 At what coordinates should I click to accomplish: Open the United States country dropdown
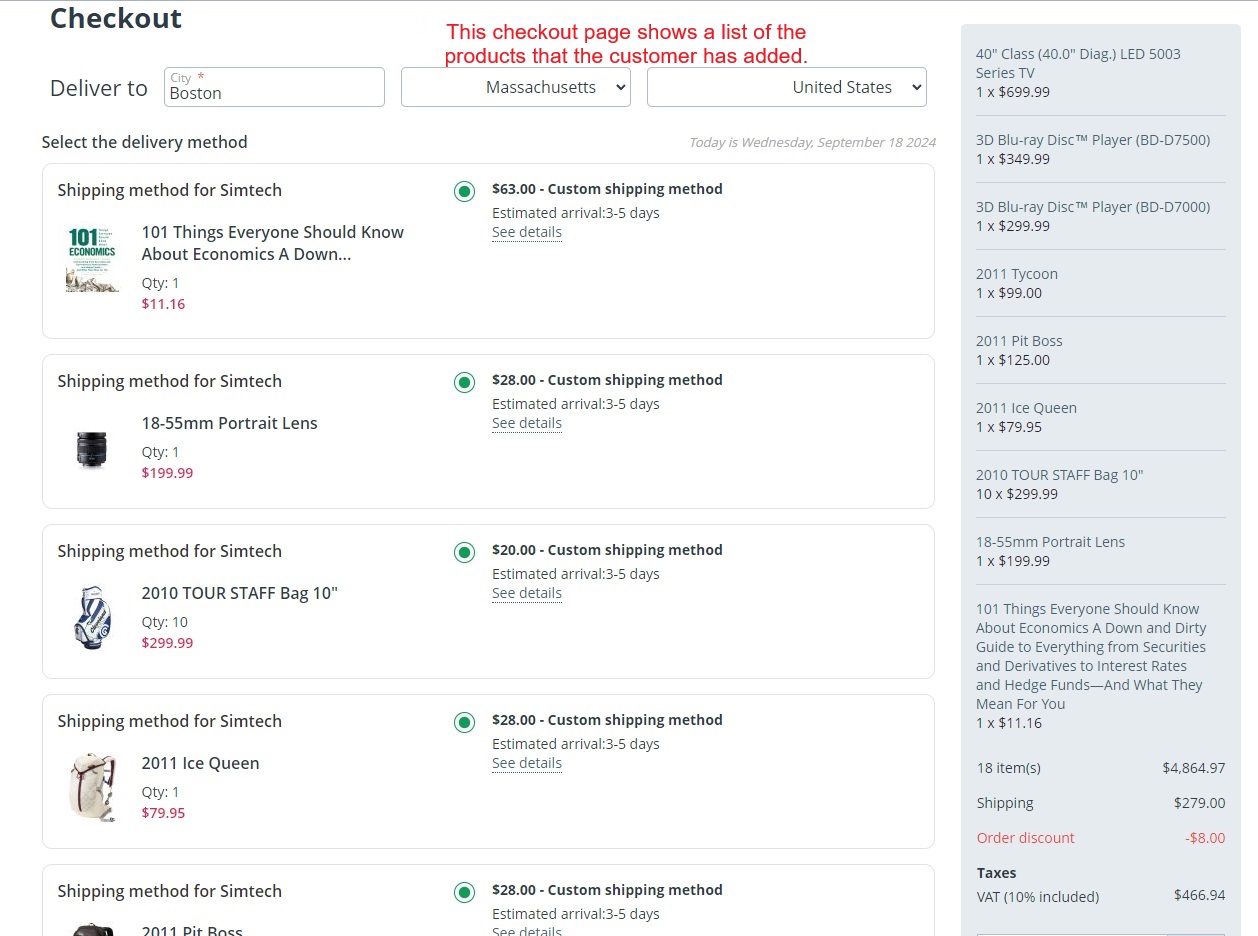(x=787, y=87)
